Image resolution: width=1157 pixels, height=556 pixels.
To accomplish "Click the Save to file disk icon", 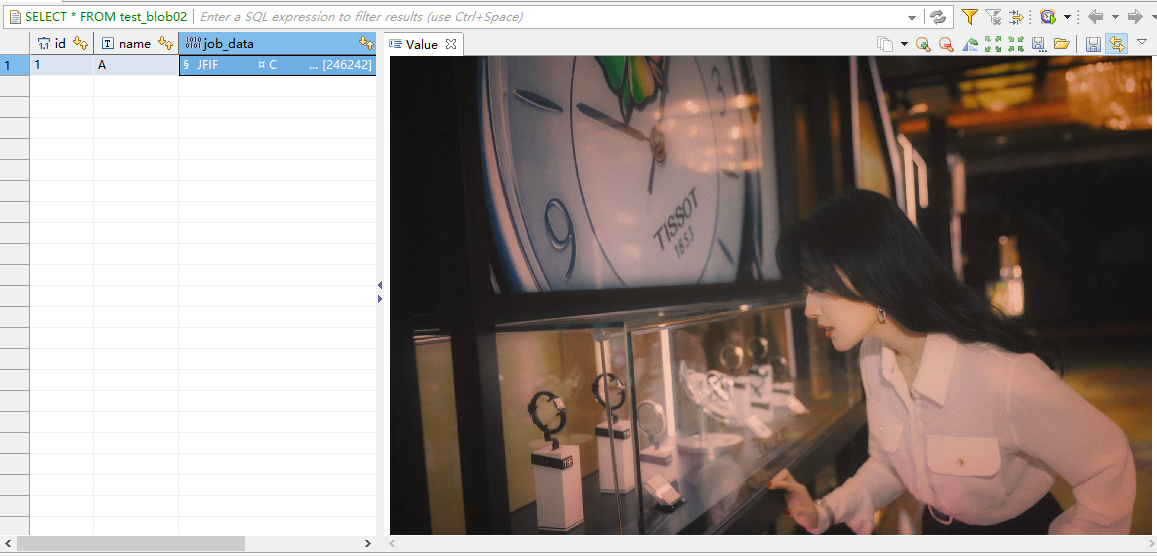I will click(x=1039, y=44).
